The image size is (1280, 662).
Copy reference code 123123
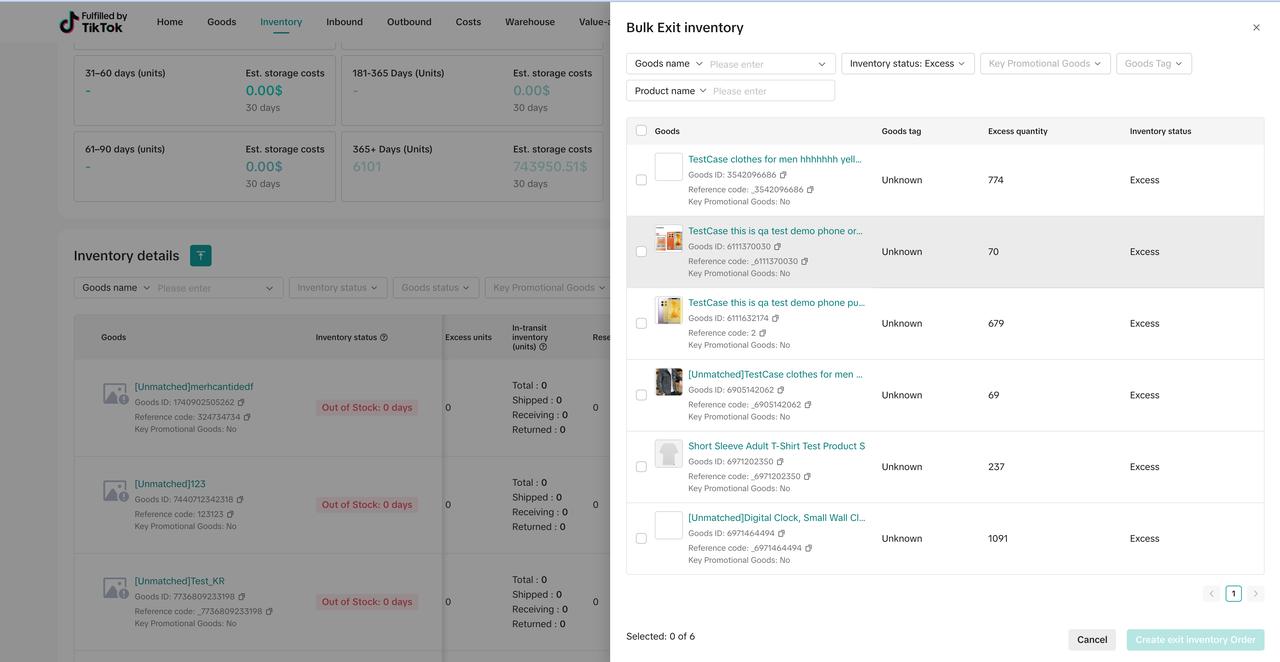(x=230, y=514)
